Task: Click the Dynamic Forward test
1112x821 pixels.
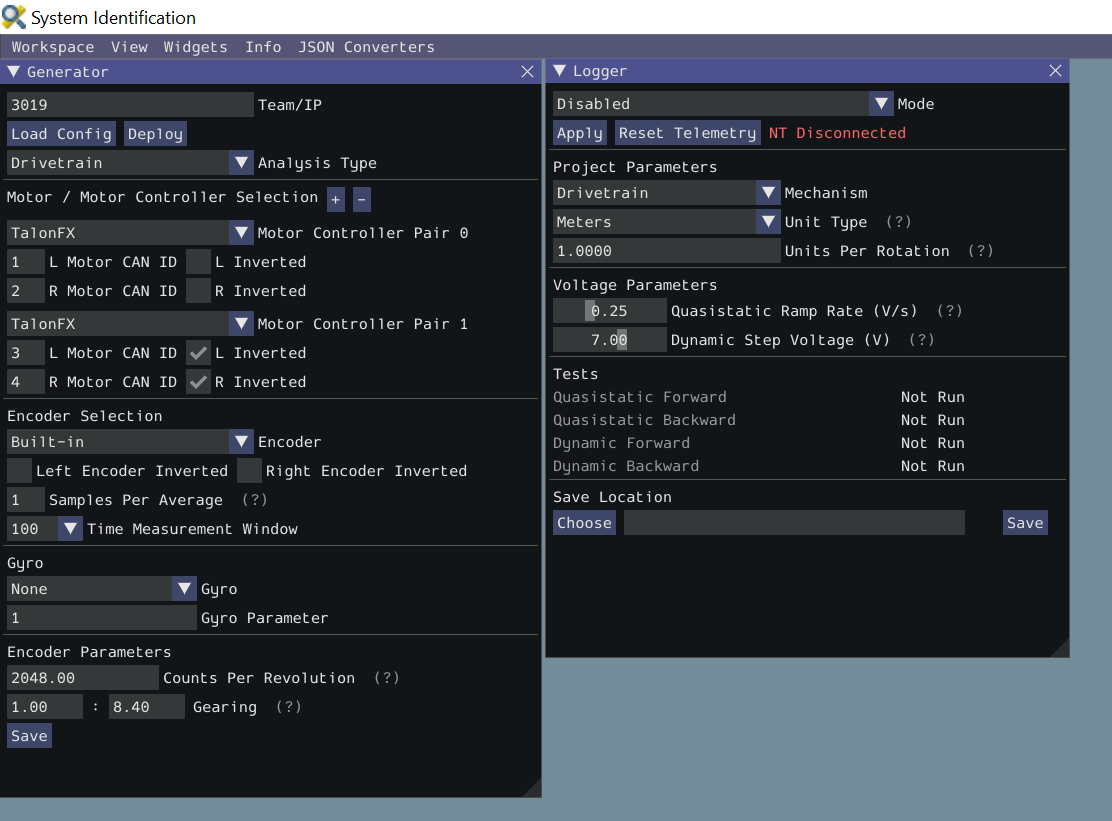Action: click(x=621, y=443)
